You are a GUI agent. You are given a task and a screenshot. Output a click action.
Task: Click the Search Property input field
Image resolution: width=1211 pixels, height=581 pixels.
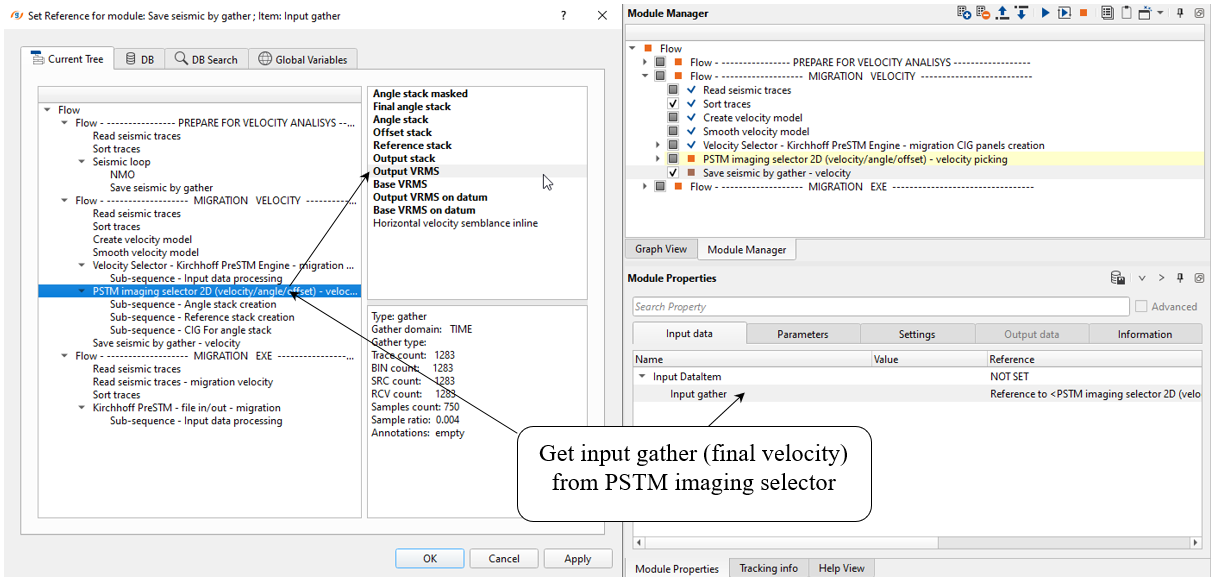click(x=879, y=307)
